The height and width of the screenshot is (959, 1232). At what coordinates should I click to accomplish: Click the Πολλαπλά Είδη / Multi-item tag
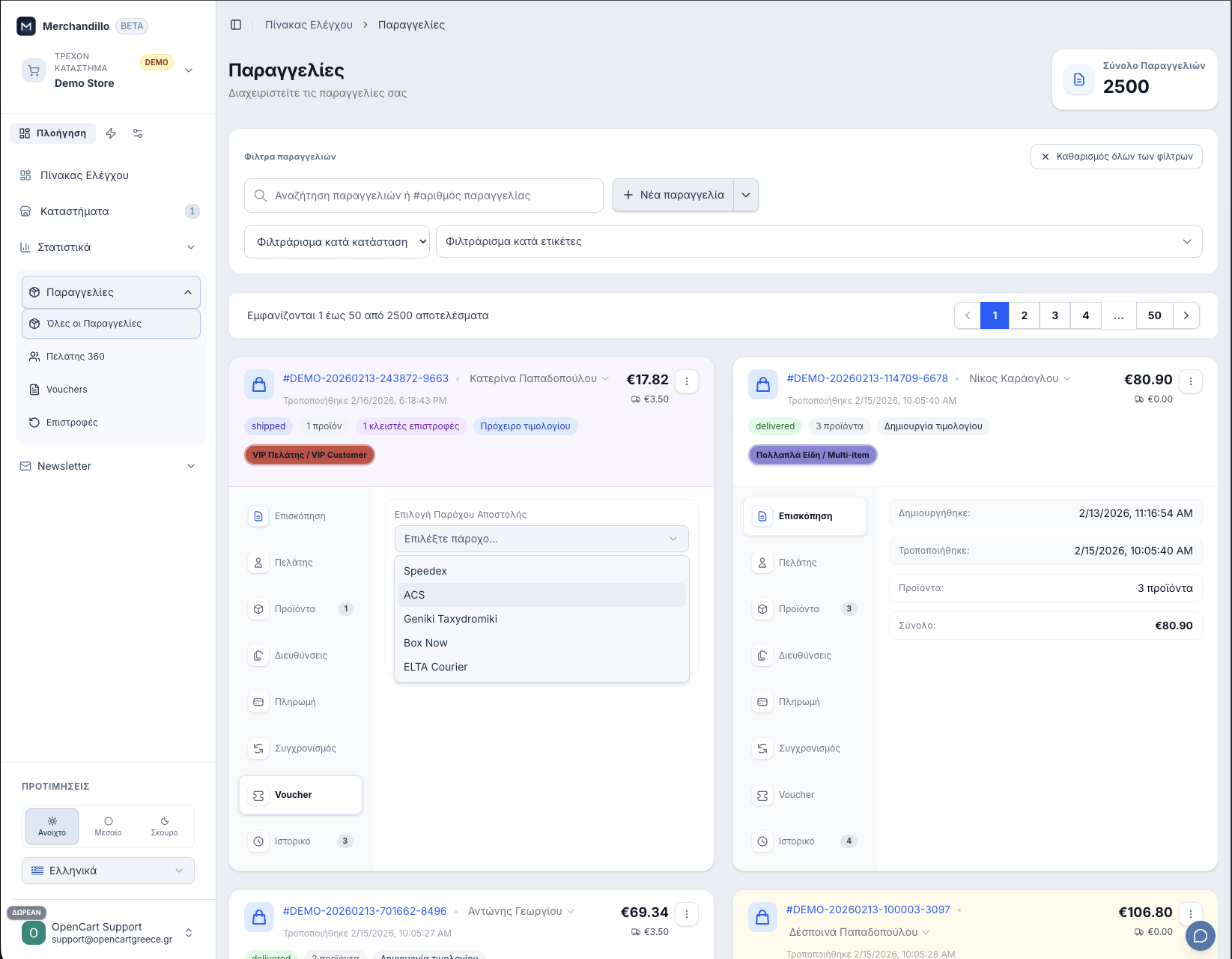(x=813, y=455)
